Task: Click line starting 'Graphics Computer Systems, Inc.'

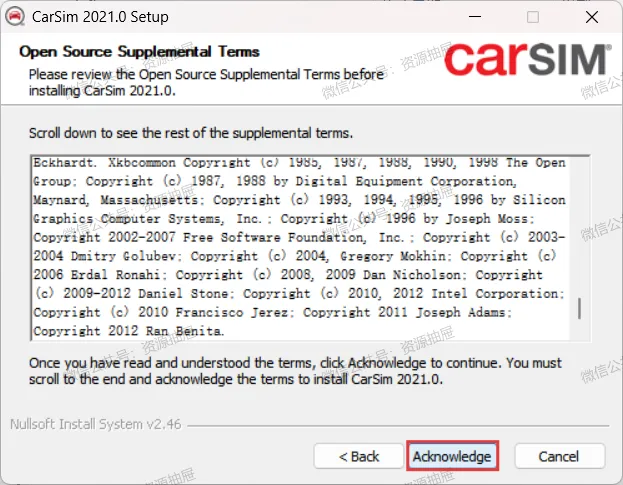Action: (x=284, y=218)
